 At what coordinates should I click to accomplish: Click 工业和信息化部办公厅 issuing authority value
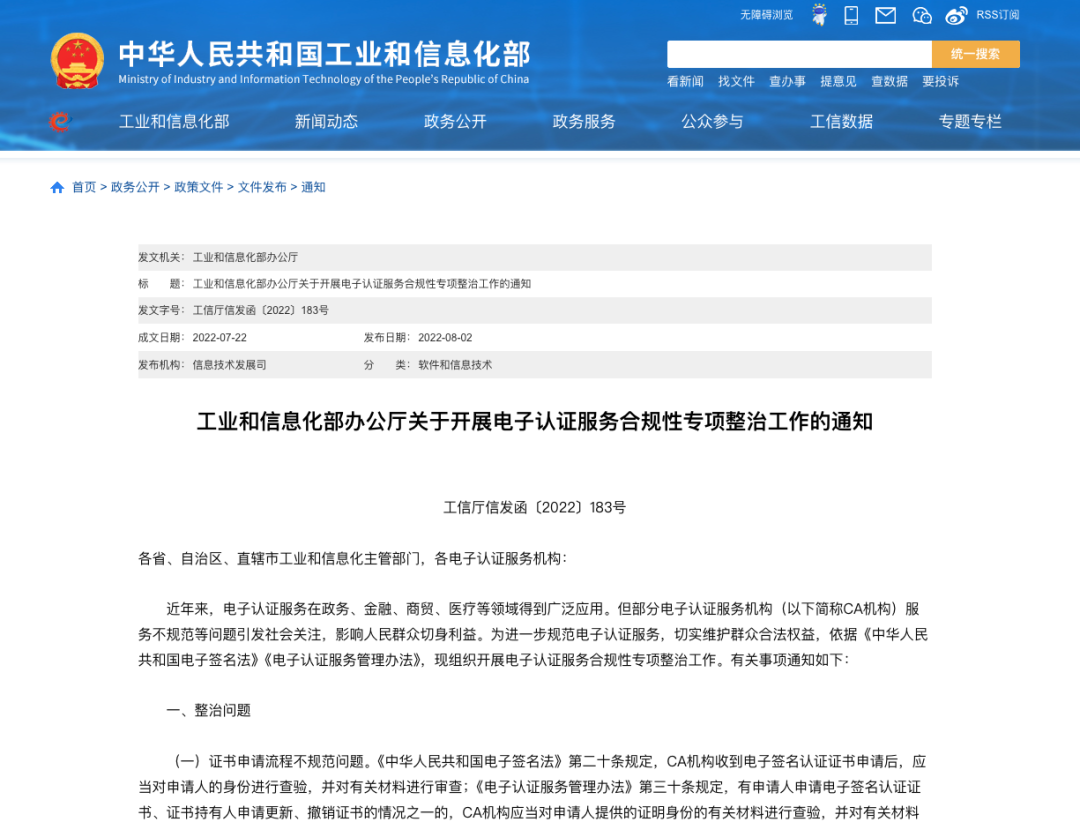pos(245,257)
